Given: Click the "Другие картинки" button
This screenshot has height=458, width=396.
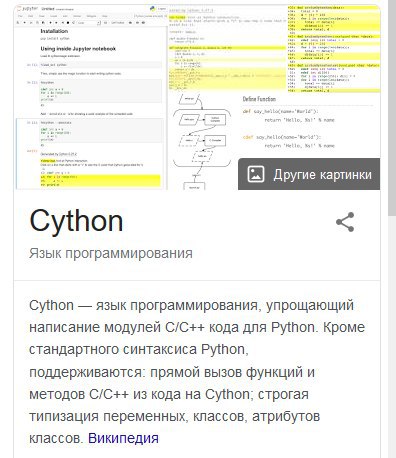Looking at the screenshot, I should coord(309,174).
